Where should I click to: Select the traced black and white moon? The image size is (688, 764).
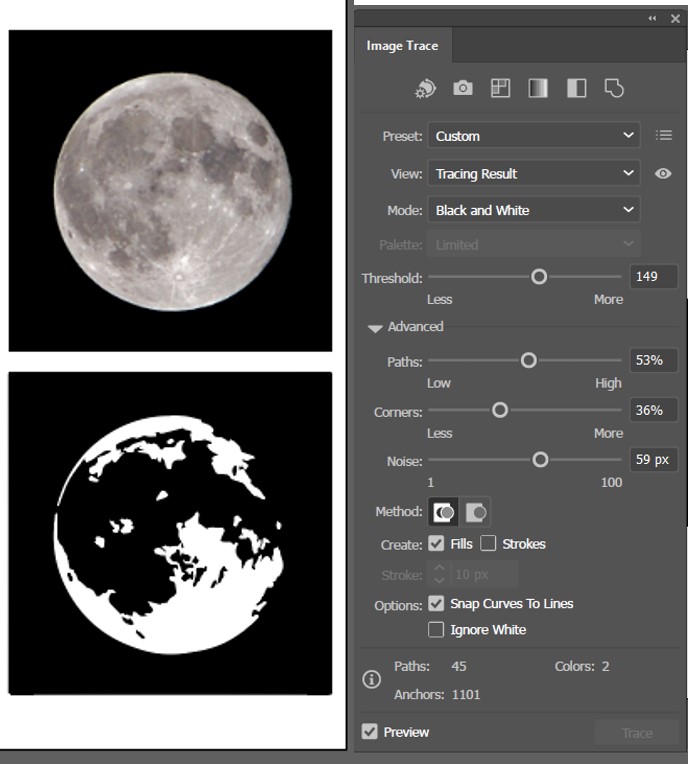tap(171, 534)
